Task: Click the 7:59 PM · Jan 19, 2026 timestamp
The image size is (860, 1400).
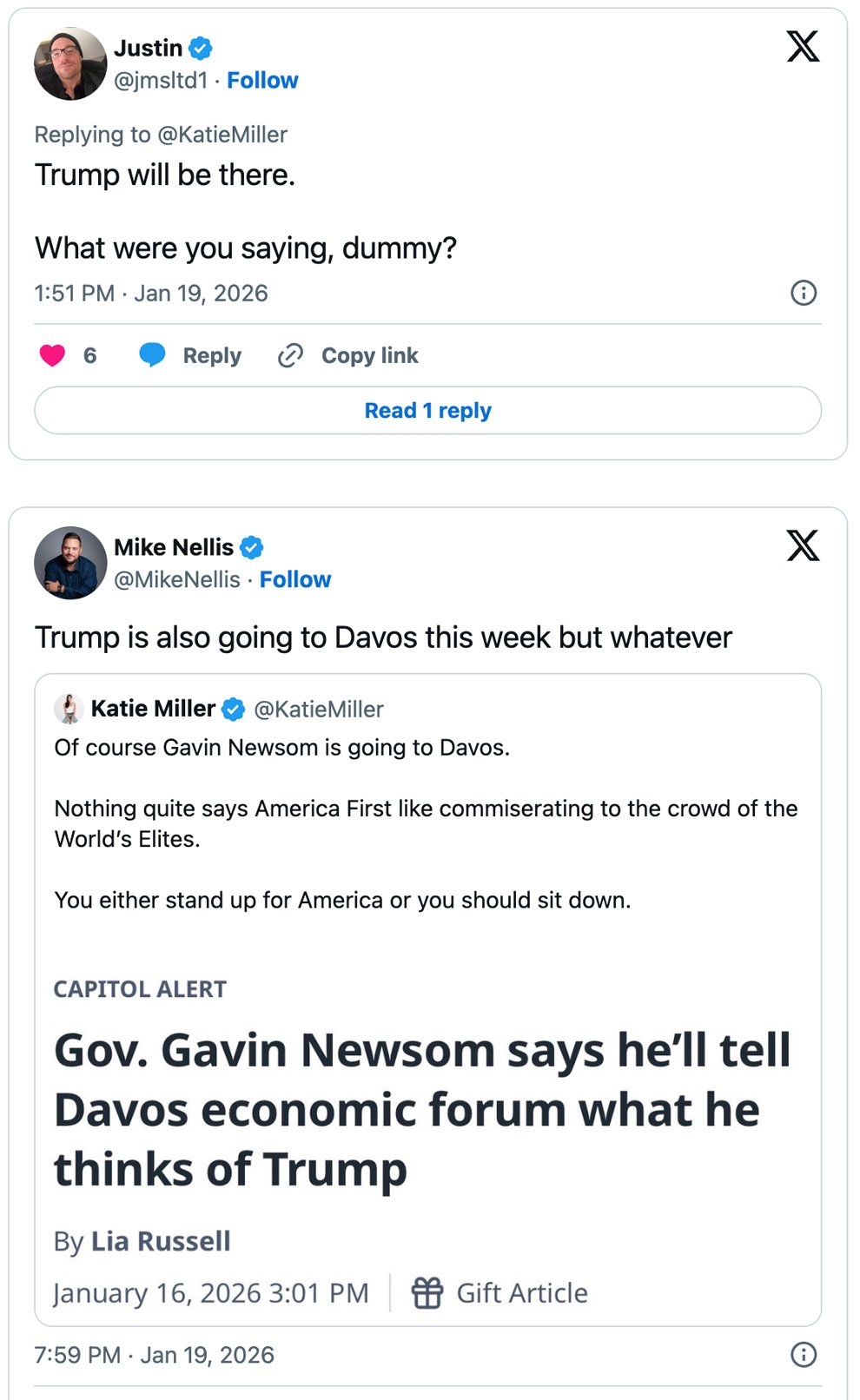Action: click(155, 1355)
